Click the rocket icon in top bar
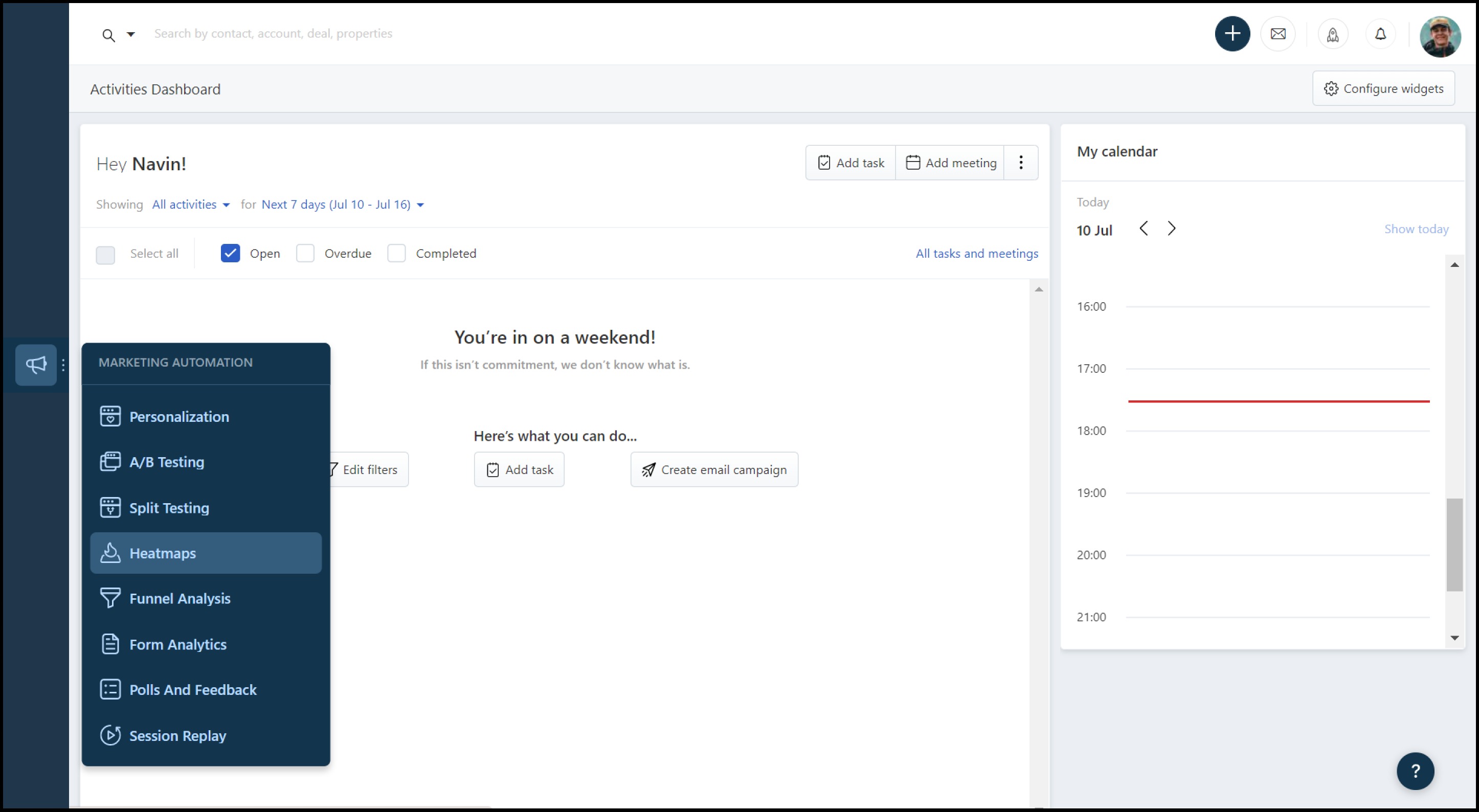Viewport: 1479px width, 812px height. (x=1333, y=34)
